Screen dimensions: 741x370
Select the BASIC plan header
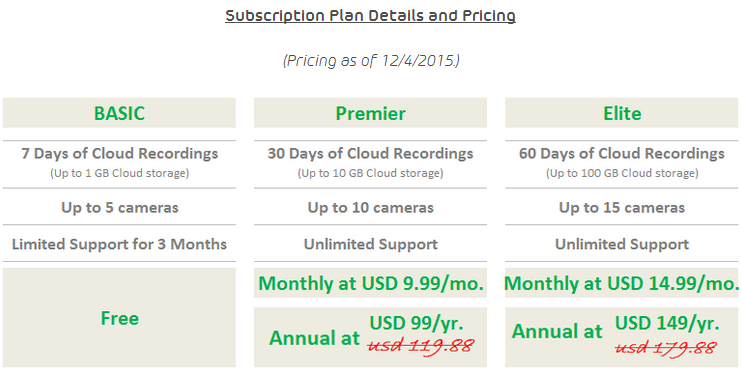[x=119, y=113]
